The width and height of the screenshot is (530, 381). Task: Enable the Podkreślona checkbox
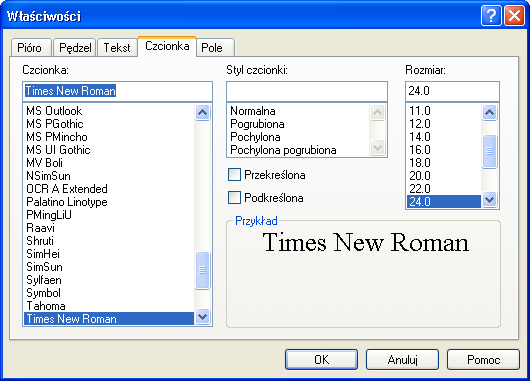click(x=234, y=198)
